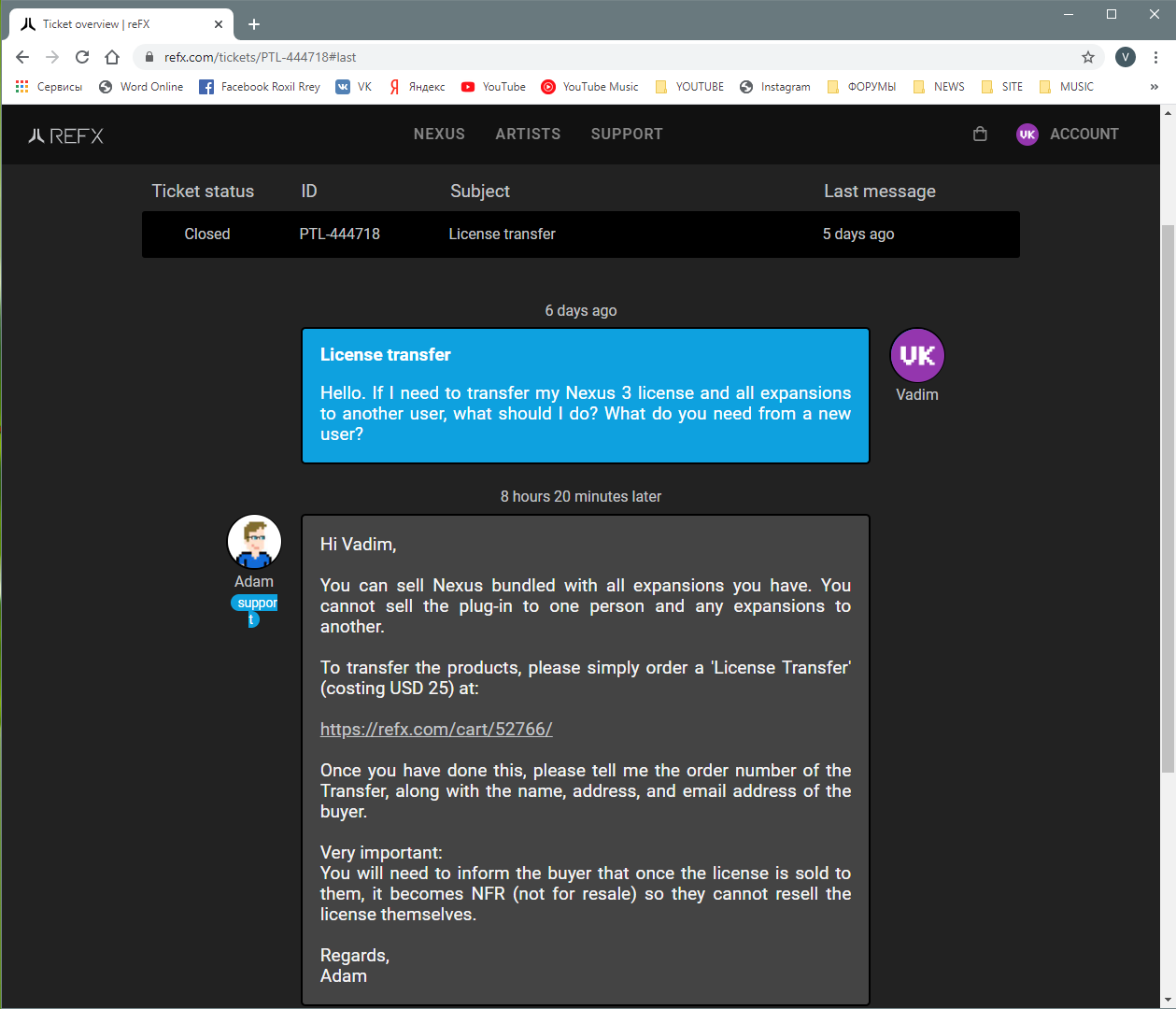1176x1009 pixels.
Task: Open a new browser tab
Action: tap(254, 24)
